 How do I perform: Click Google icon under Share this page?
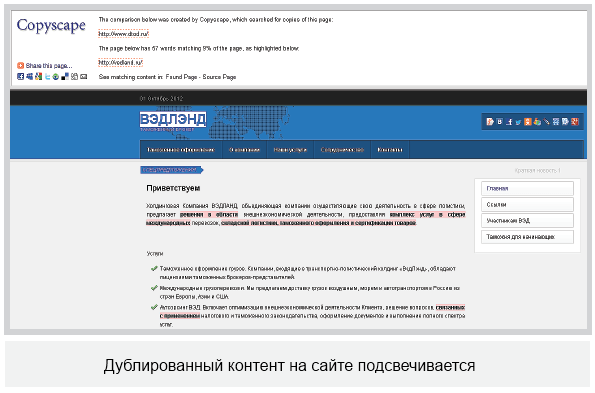pyautogui.click(x=38, y=76)
